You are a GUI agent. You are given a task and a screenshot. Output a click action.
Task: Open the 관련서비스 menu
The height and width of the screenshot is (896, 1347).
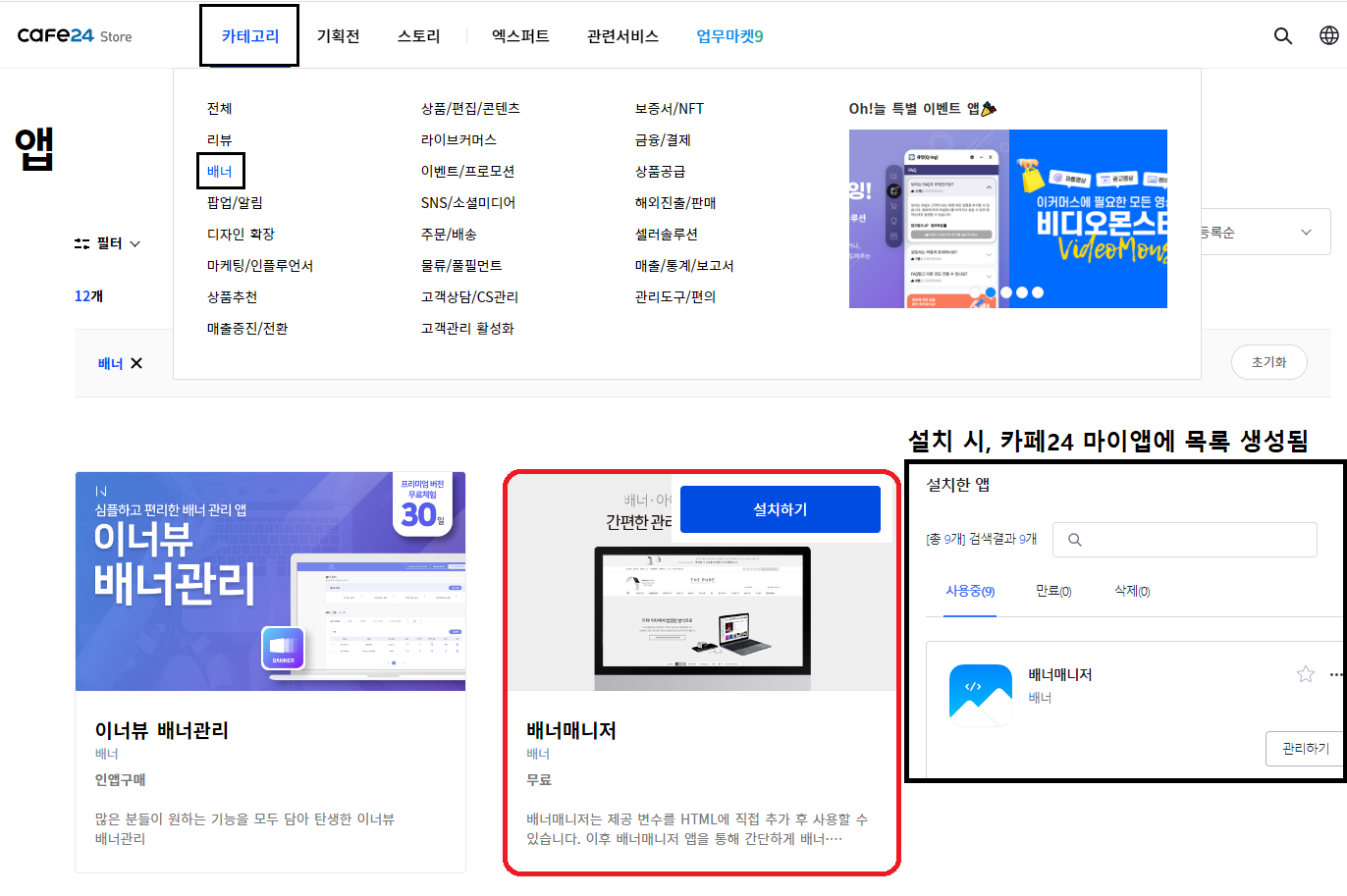(x=622, y=36)
